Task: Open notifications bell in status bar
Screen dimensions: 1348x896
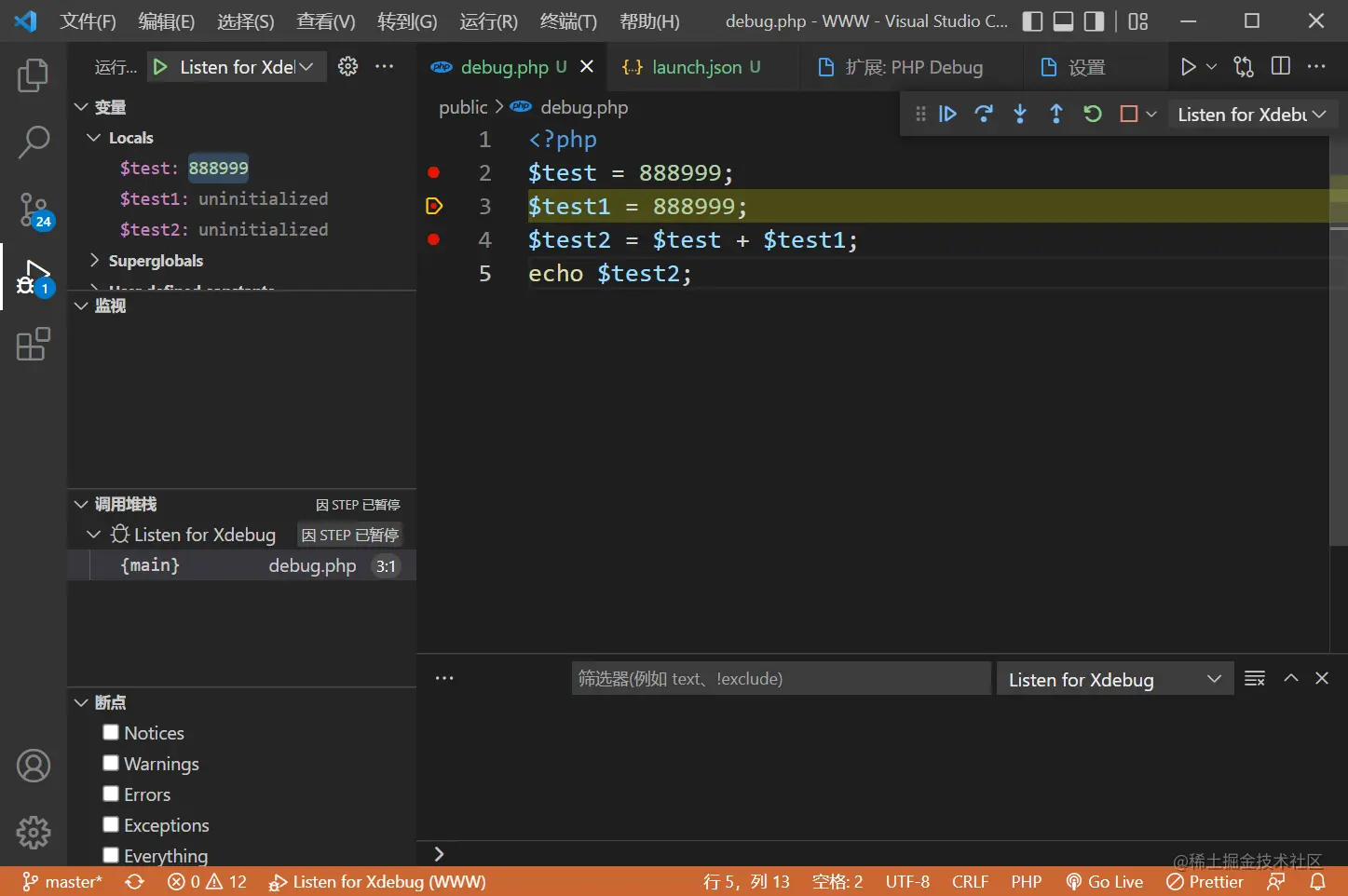Action: 1318,882
